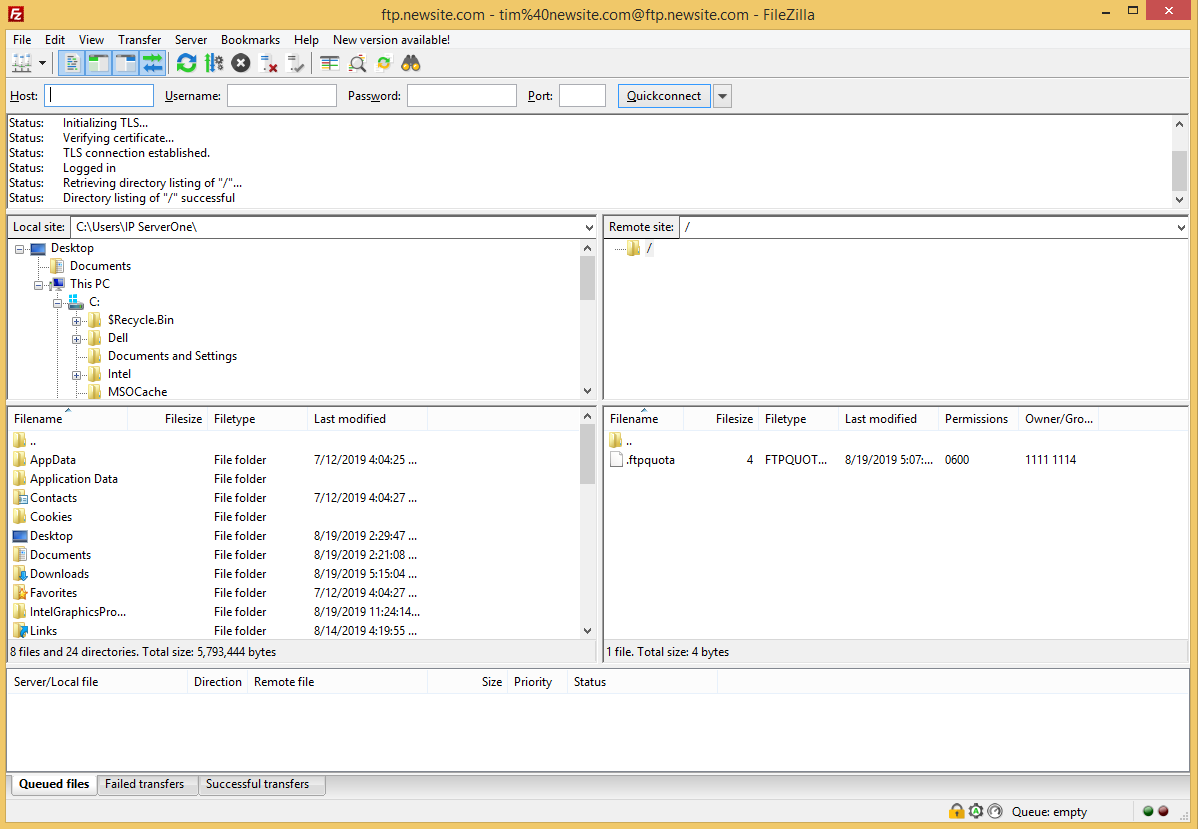1198x829 pixels.
Task: Refresh file and folder lists
Action: [x=186, y=63]
